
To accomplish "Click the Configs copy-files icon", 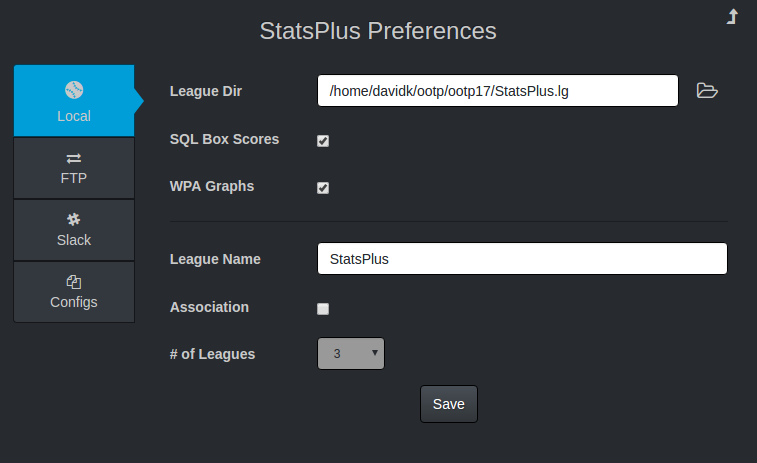I will pyautogui.click(x=74, y=282).
